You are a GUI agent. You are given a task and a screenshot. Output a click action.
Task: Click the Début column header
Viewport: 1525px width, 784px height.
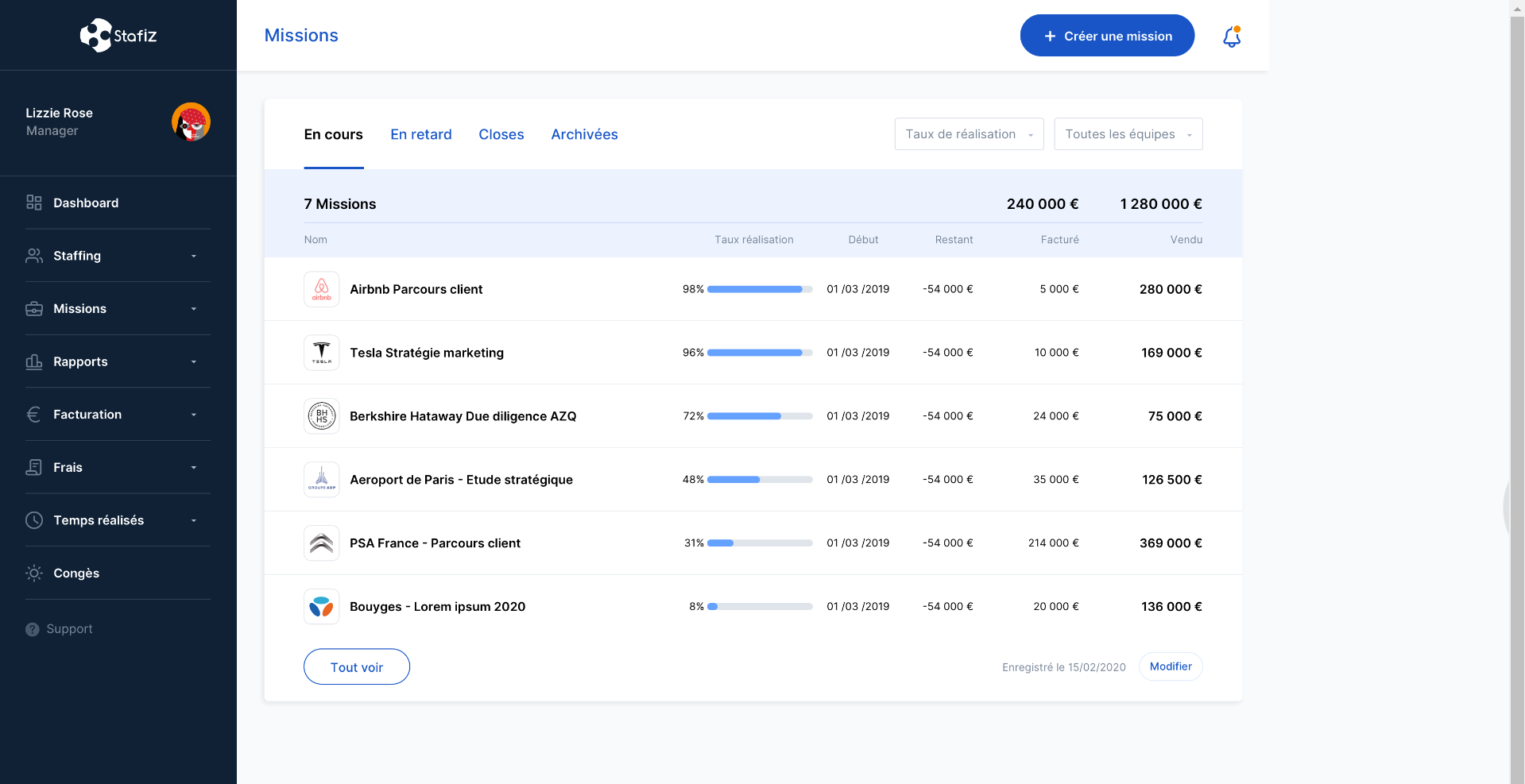(863, 240)
